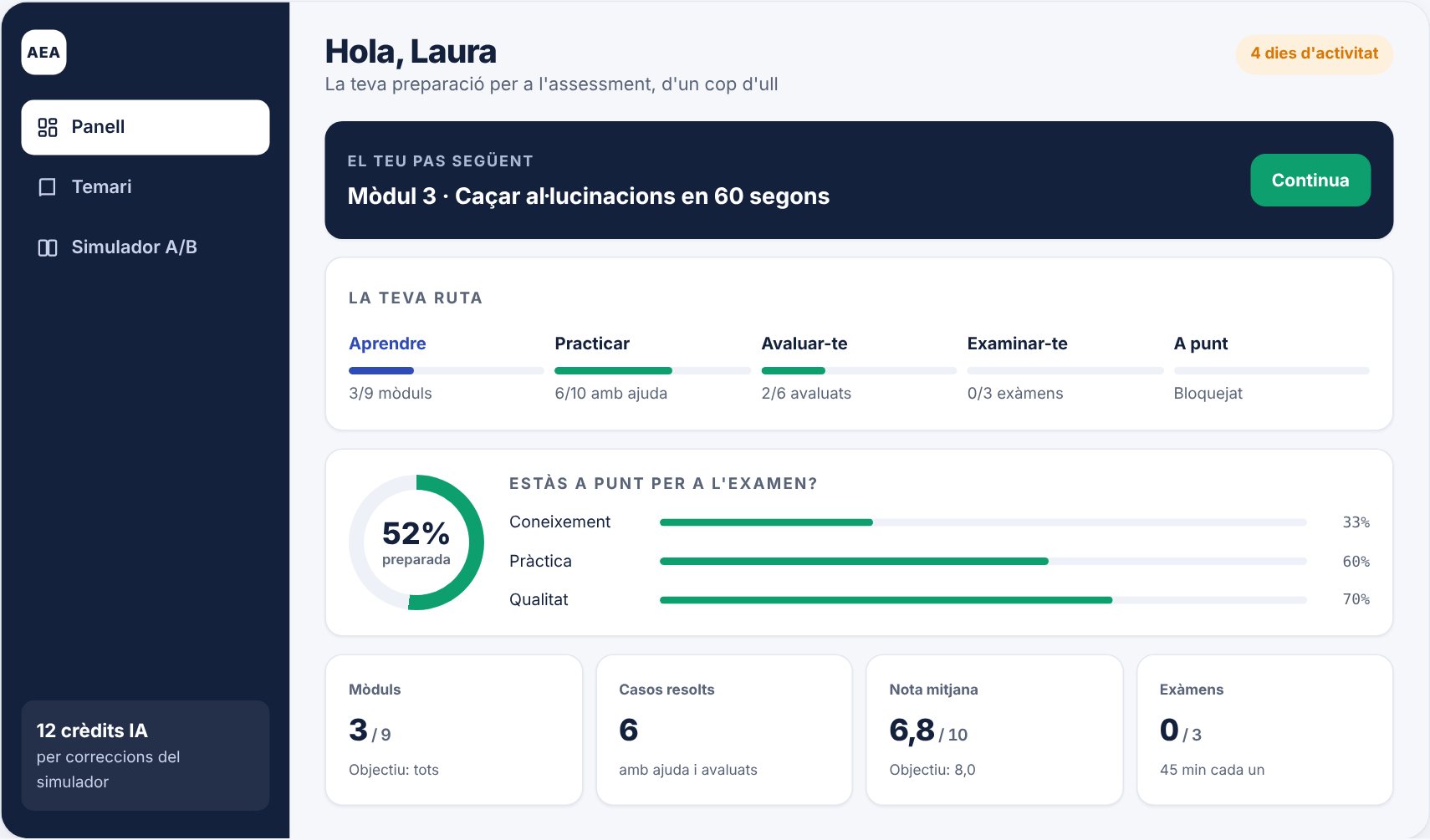Click the 52% preparada progress ring

pos(416,542)
